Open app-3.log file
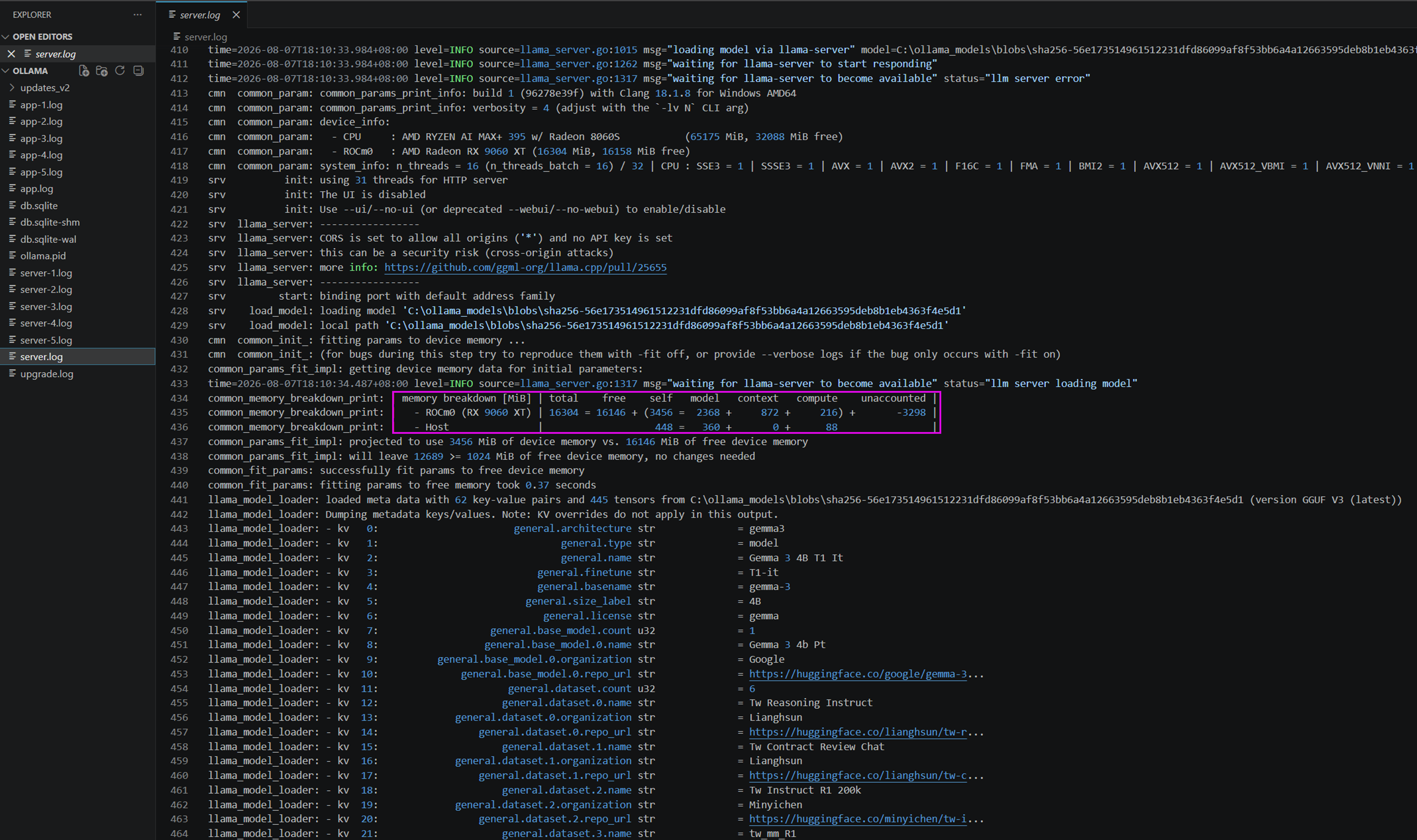Viewport: 1417px width, 840px height. click(x=41, y=138)
